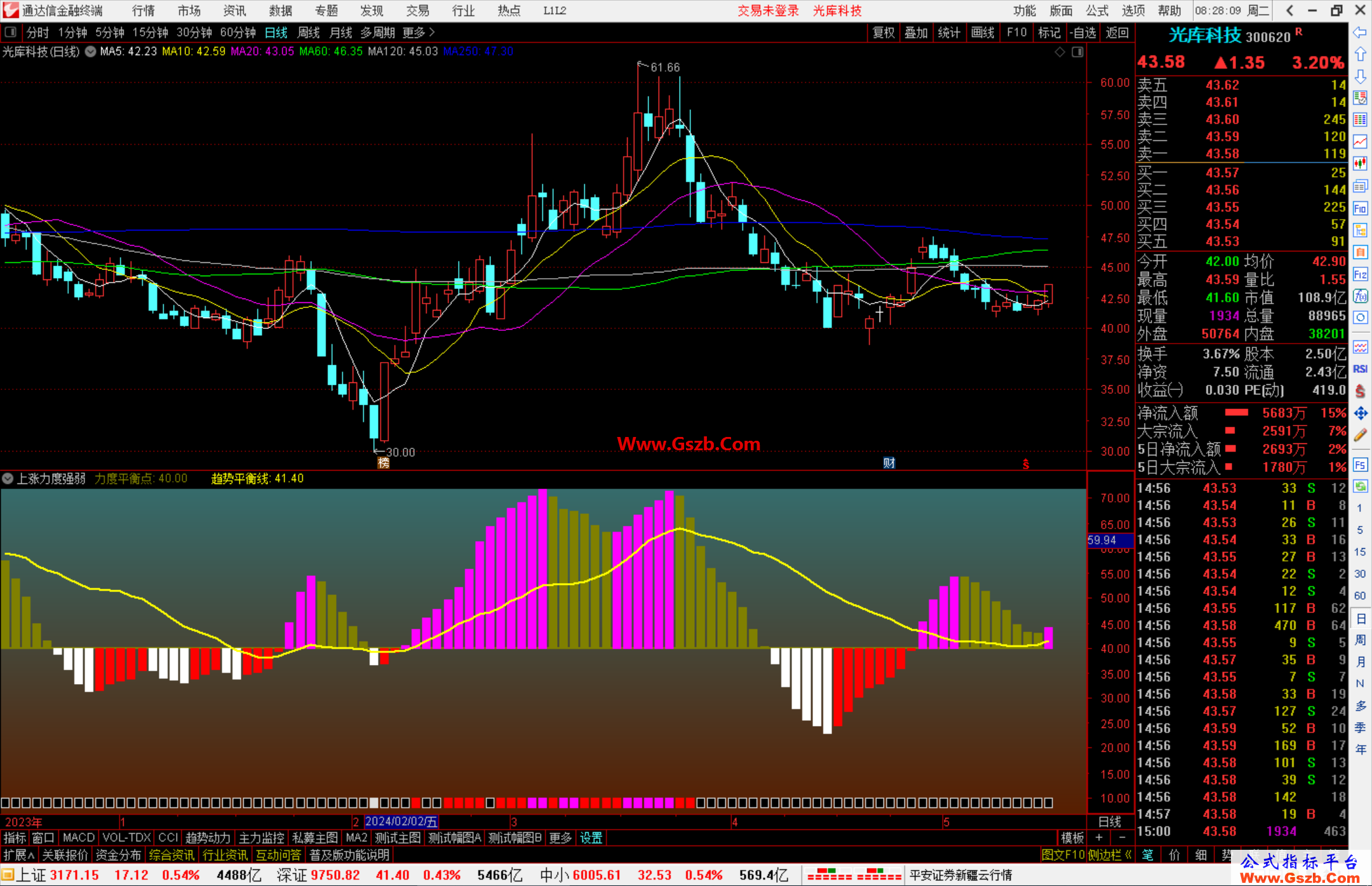
Task: Open the intraday line chart icon in sidebar
Action: [1360, 142]
